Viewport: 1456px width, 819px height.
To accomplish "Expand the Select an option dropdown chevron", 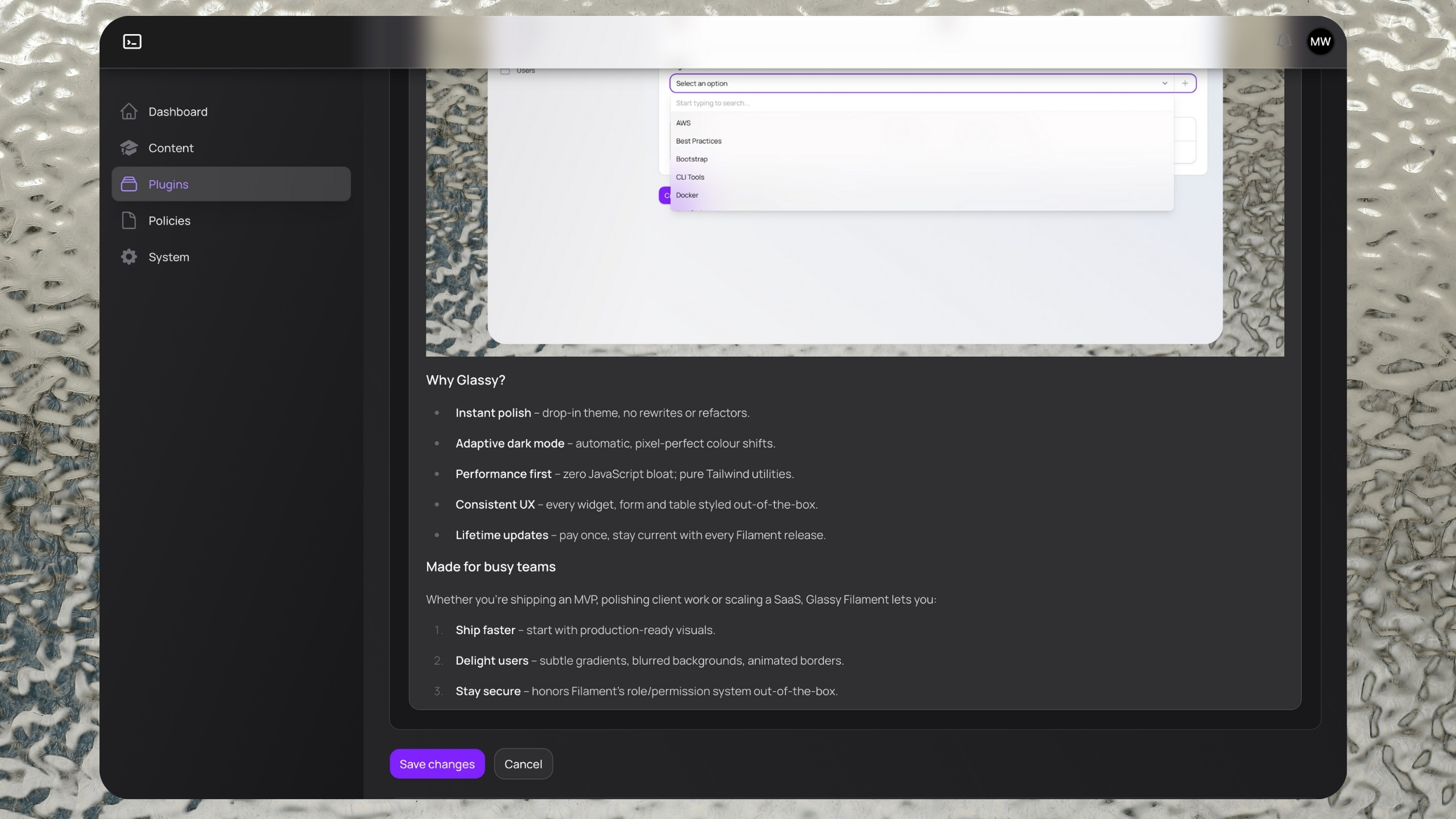I will 1165,84.
